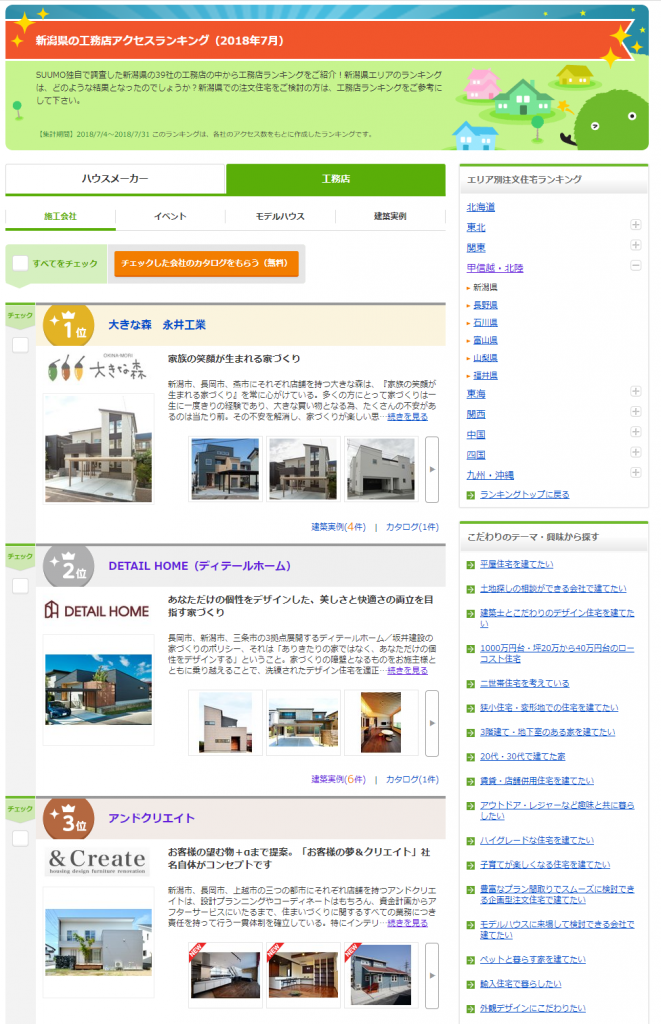Check the box for 大きな森 永井工業
The height and width of the screenshot is (1024, 661).
[20, 345]
